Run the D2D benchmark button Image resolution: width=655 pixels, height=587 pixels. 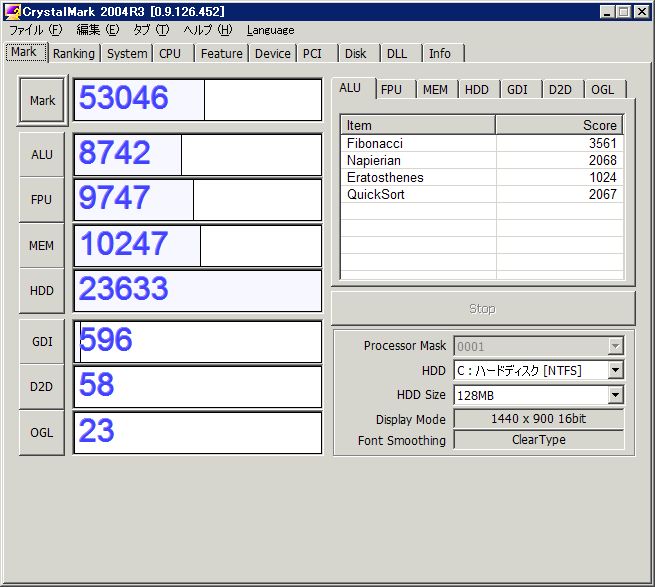coord(42,386)
